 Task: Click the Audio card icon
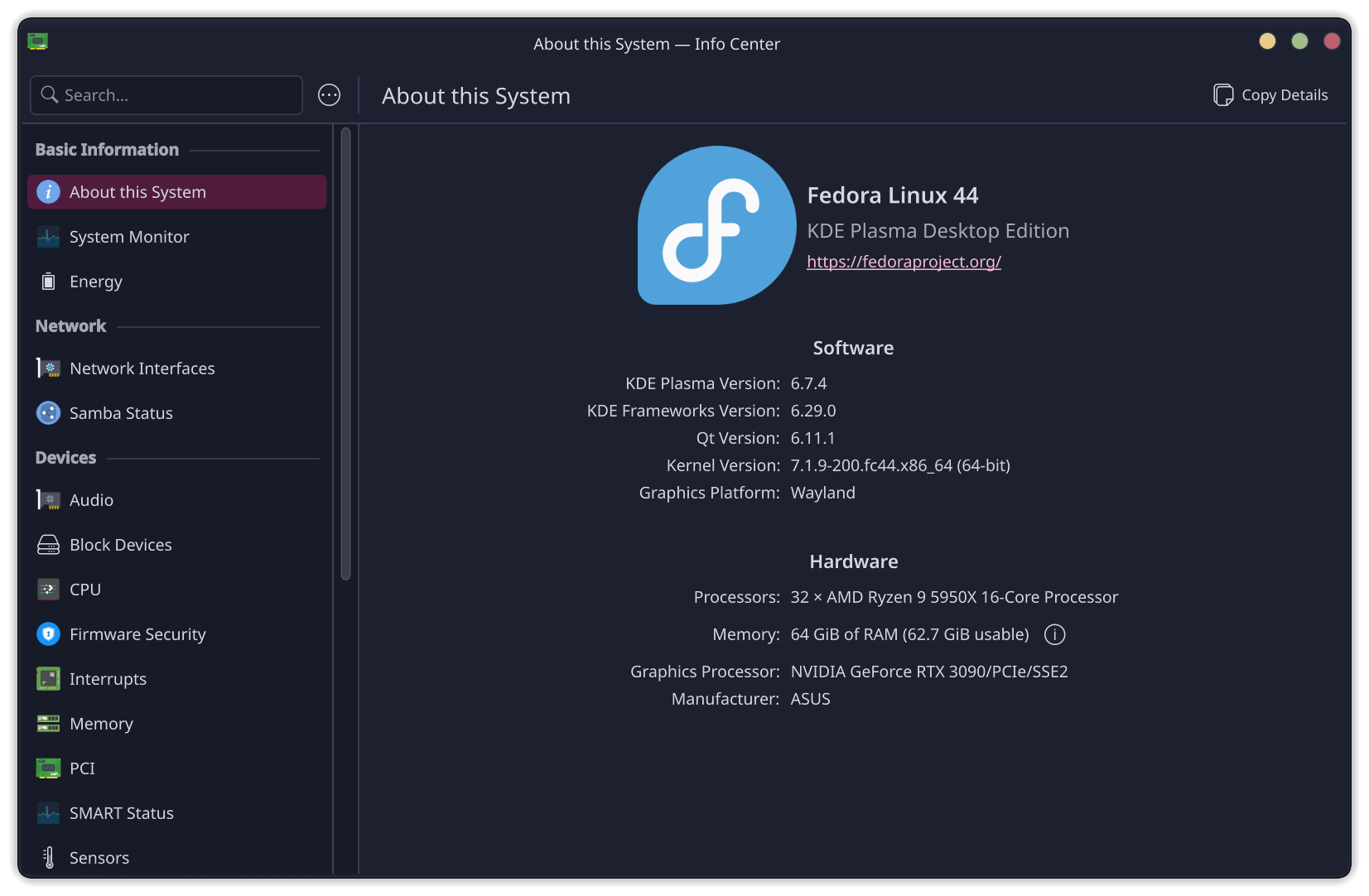pos(48,500)
